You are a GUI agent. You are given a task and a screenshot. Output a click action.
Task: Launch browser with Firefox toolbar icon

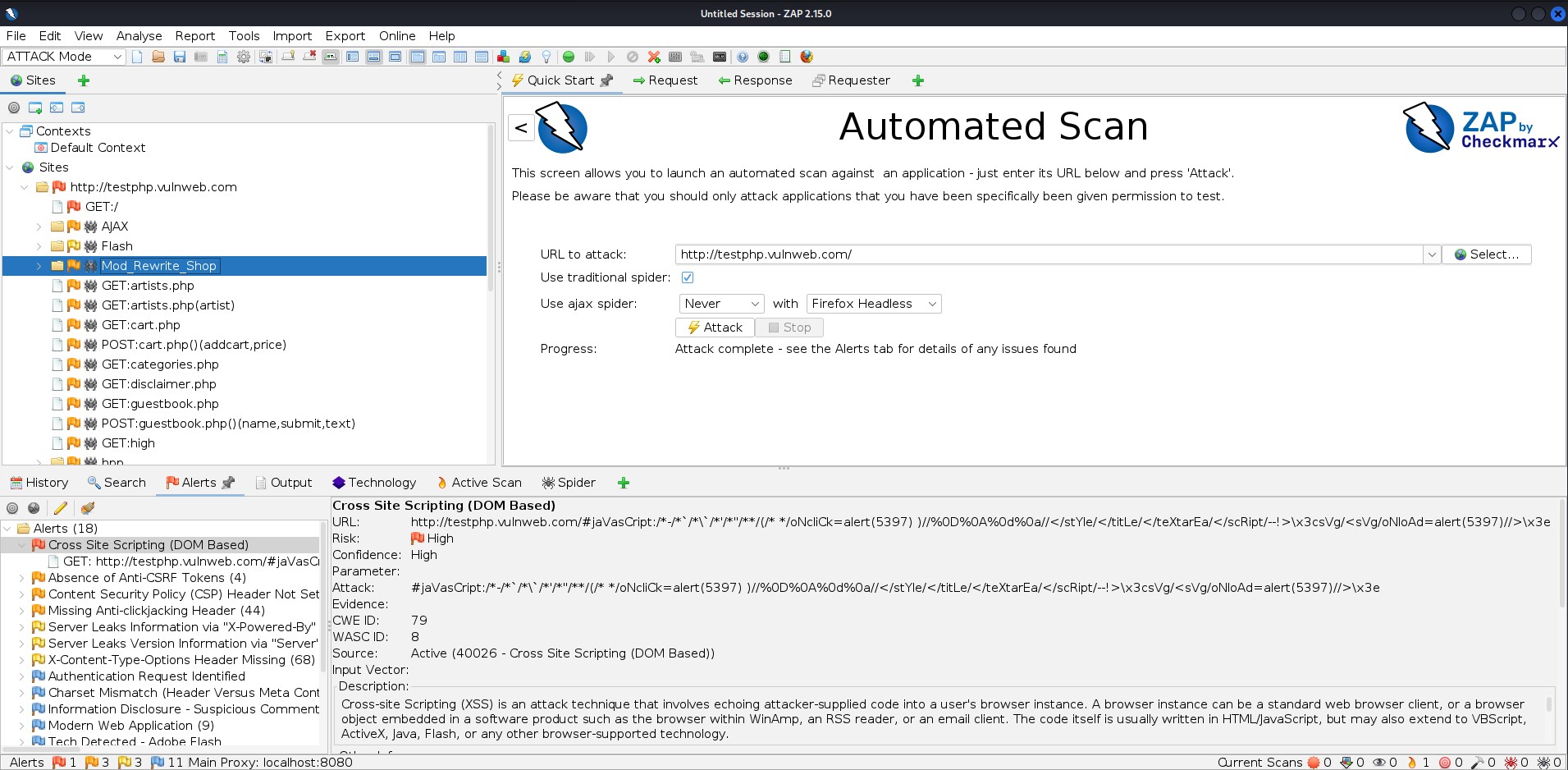[807, 57]
